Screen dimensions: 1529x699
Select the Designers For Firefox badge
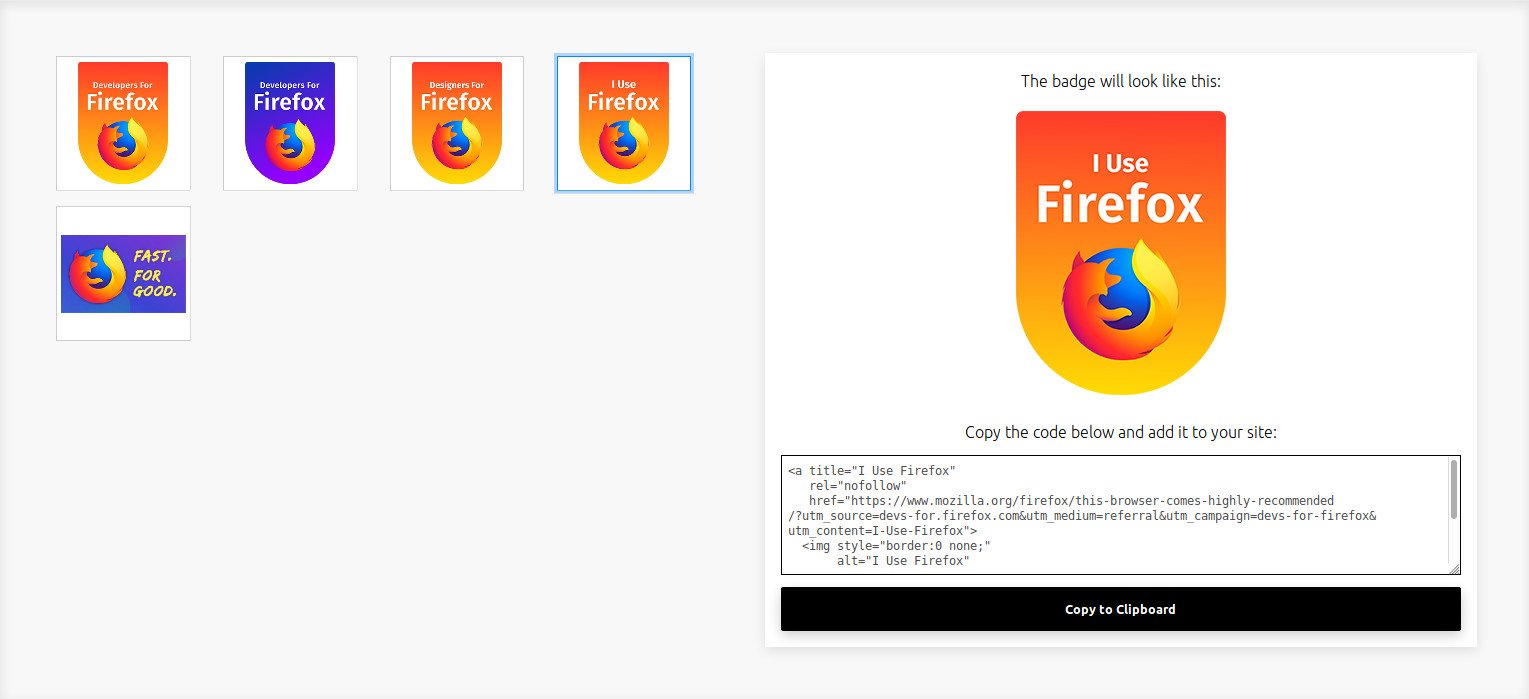tap(456, 122)
